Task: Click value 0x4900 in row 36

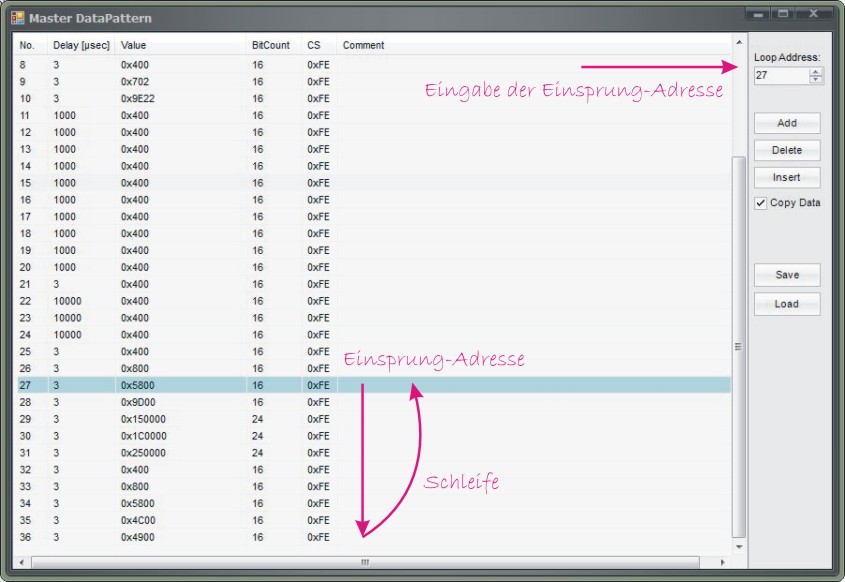Action: click(x=137, y=537)
